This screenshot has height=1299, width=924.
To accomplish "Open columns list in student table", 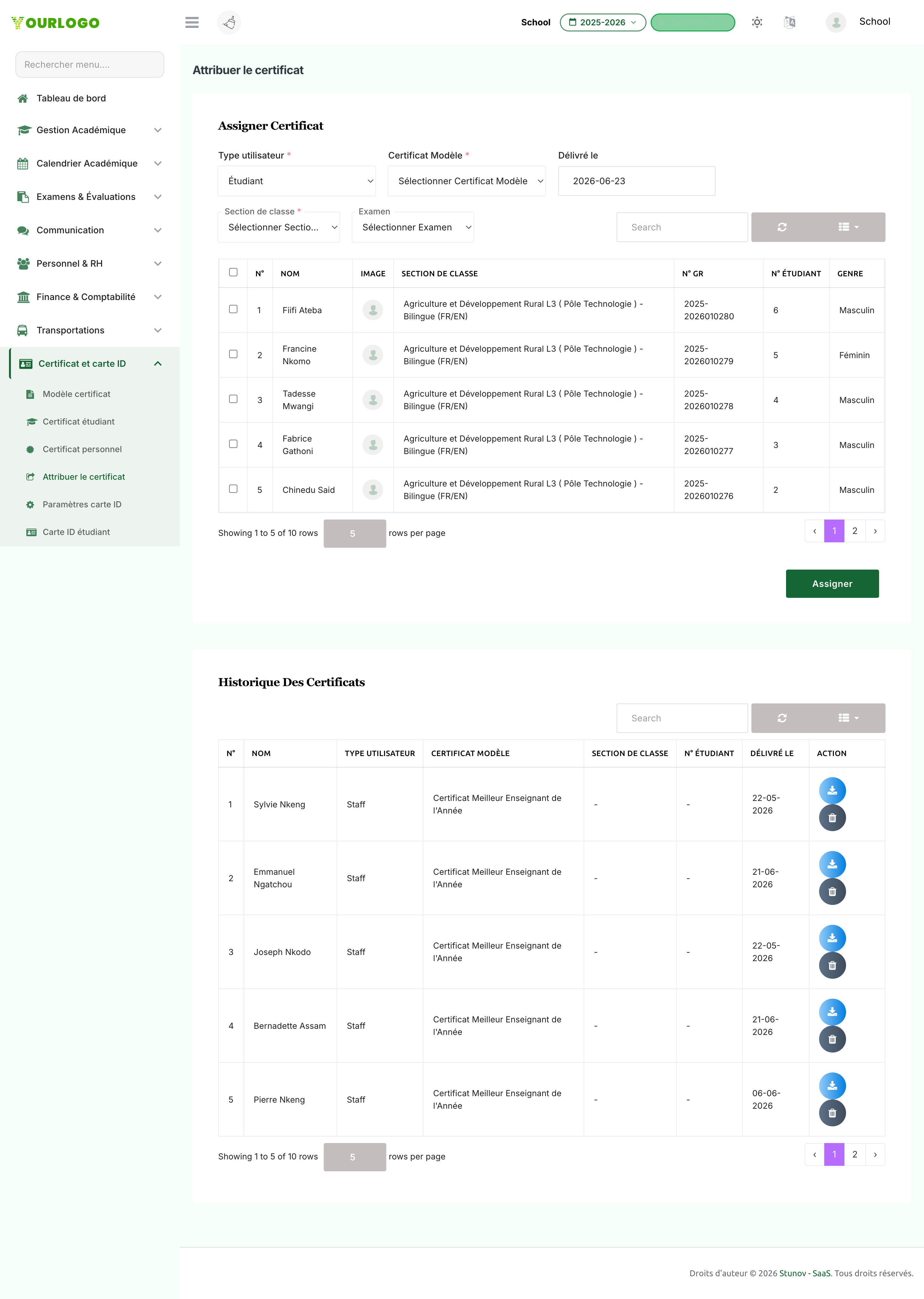I will pyautogui.click(x=848, y=227).
